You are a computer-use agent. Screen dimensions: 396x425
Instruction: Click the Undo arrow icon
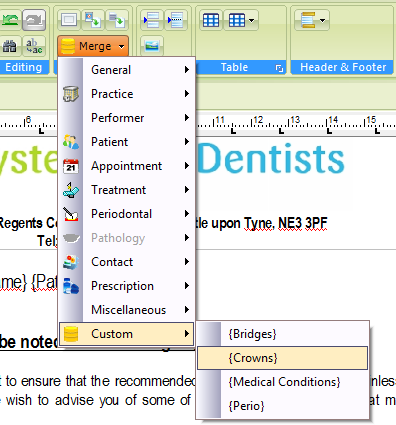(x=10, y=20)
